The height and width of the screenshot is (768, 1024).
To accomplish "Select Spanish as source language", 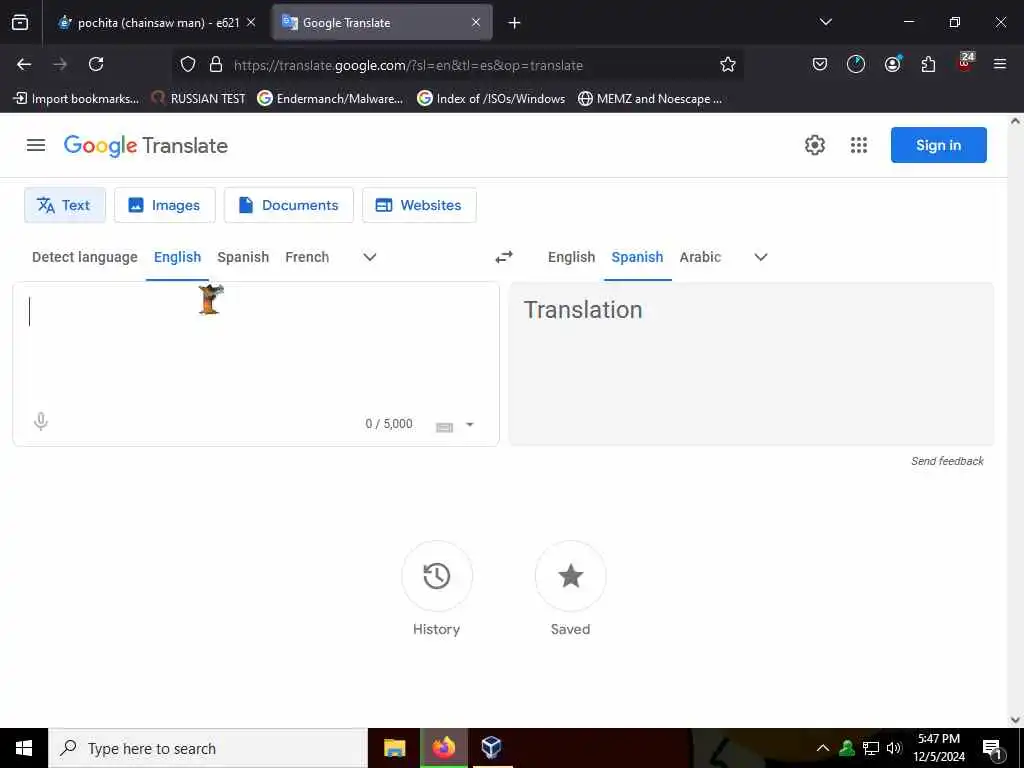I will coord(243,257).
